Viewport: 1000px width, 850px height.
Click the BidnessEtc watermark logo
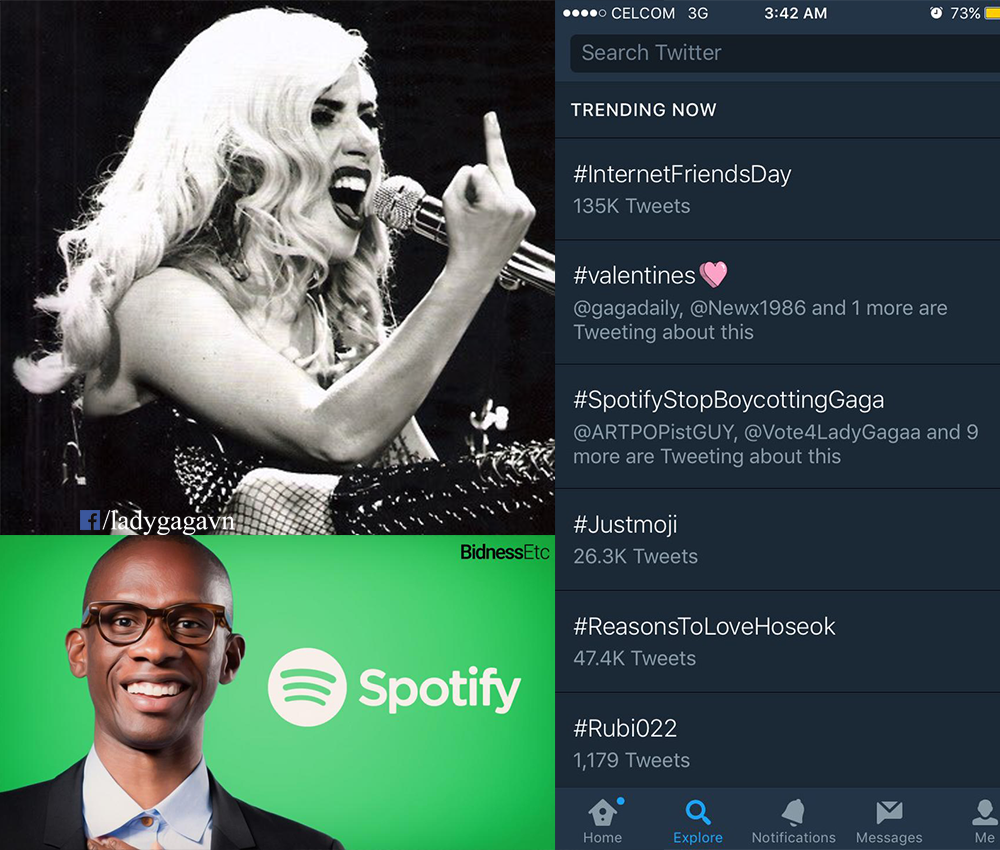click(x=504, y=552)
